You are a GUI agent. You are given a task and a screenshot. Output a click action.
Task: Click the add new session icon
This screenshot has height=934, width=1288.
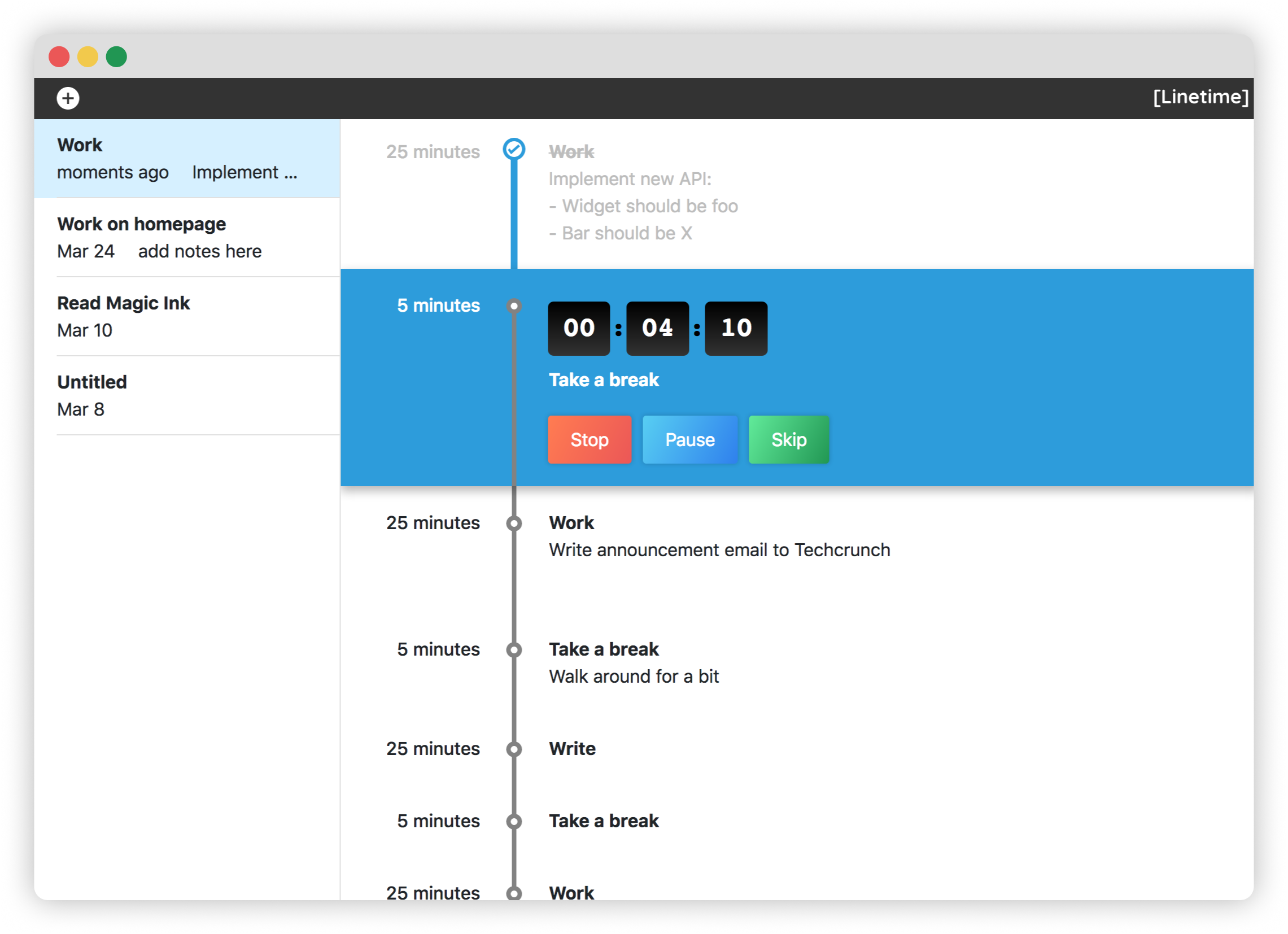click(69, 98)
